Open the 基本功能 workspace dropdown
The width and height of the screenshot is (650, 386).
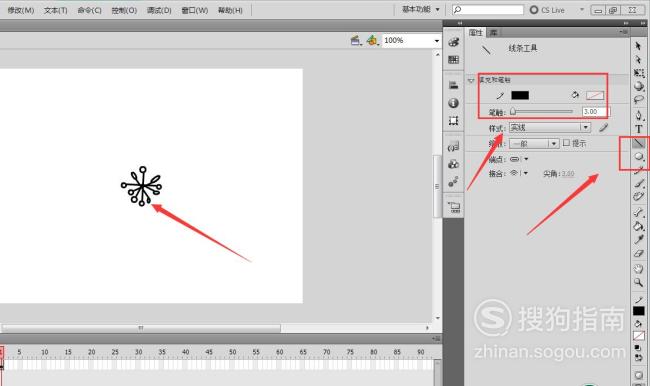(x=421, y=10)
